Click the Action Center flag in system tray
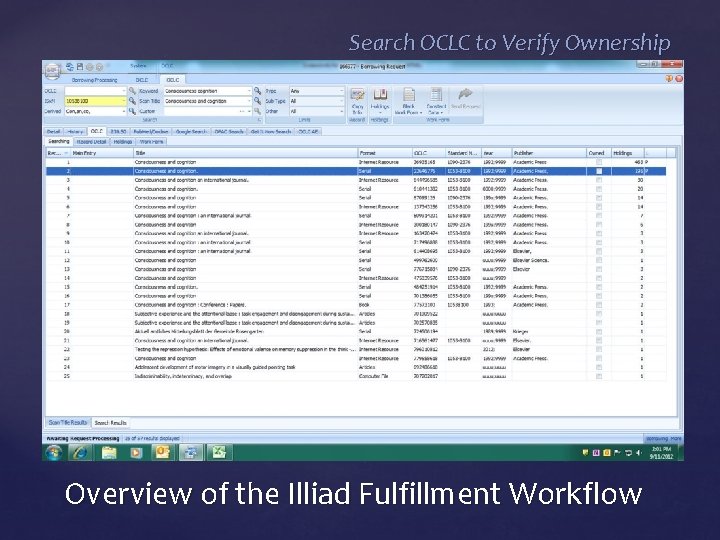 coord(618,453)
